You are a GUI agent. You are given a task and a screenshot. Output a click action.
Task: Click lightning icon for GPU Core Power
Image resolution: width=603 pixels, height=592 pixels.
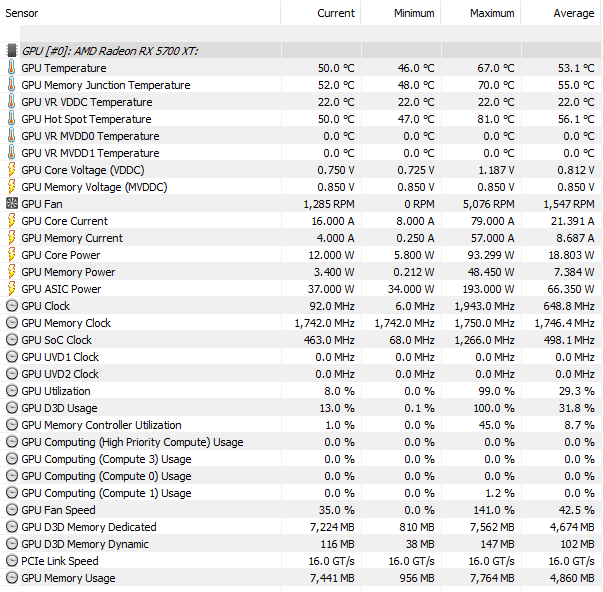[12, 254]
